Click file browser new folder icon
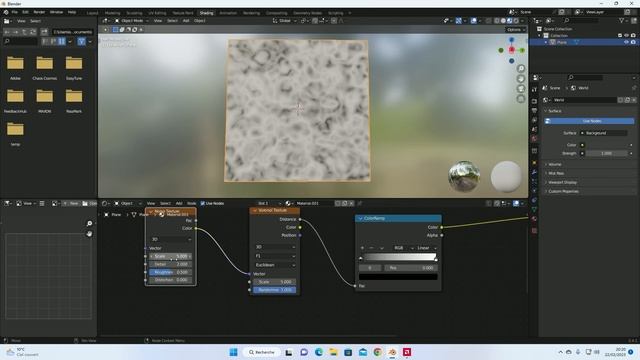 (x=44, y=32)
